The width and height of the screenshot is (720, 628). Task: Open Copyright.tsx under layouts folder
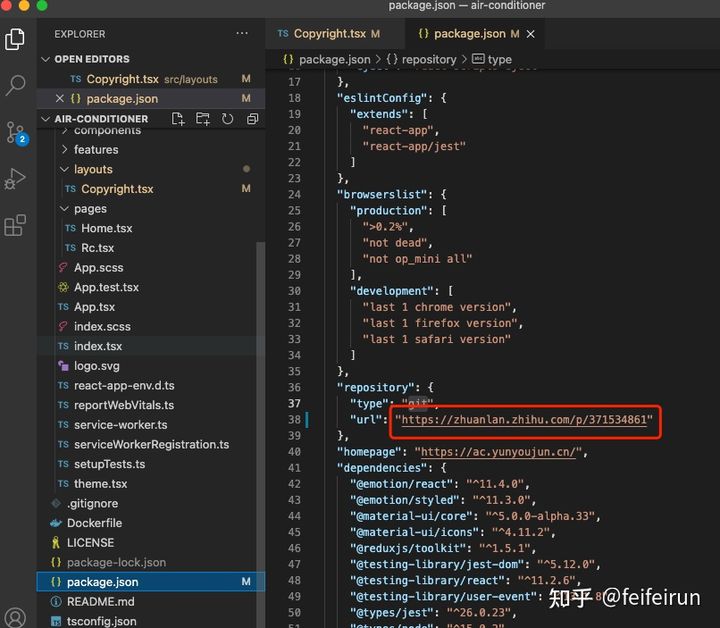click(x=151, y=189)
